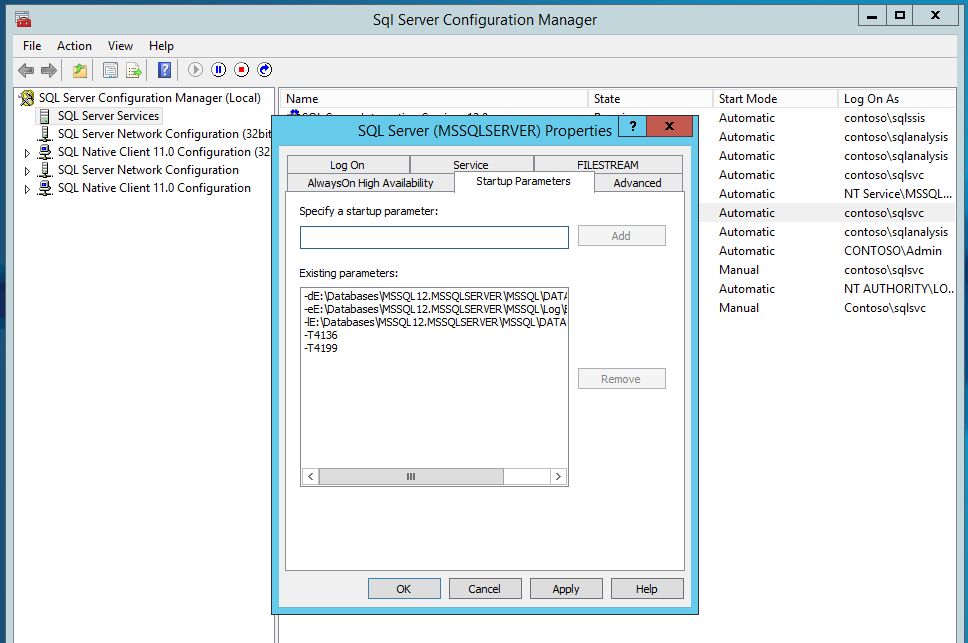Click the startup parameter input field
The width and height of the screenshot is (968, 643).
point(434,238)
